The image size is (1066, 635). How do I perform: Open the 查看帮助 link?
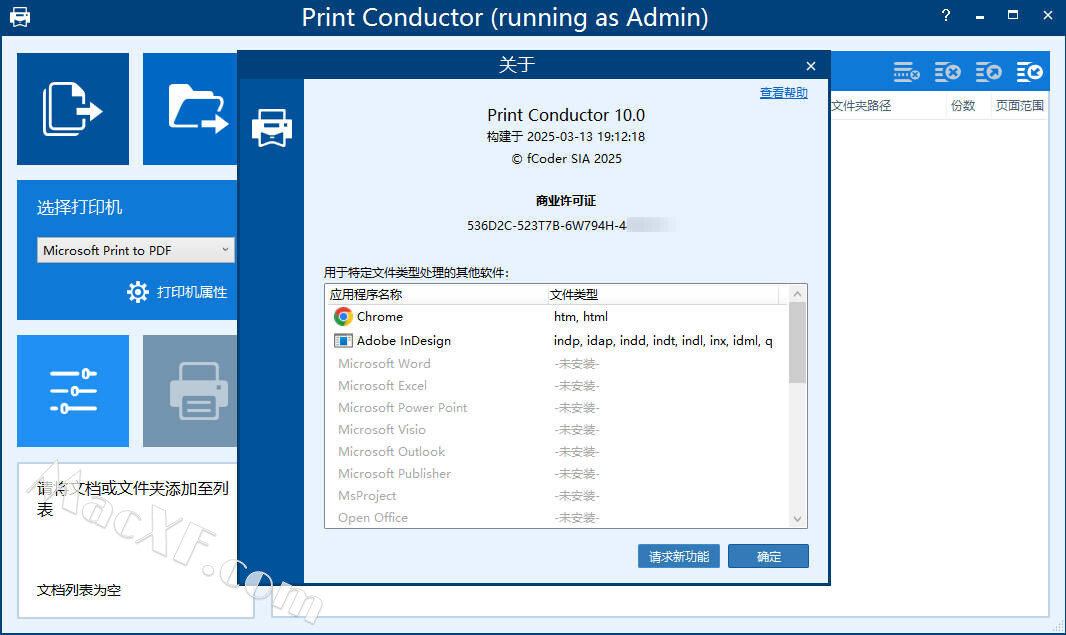783,93
